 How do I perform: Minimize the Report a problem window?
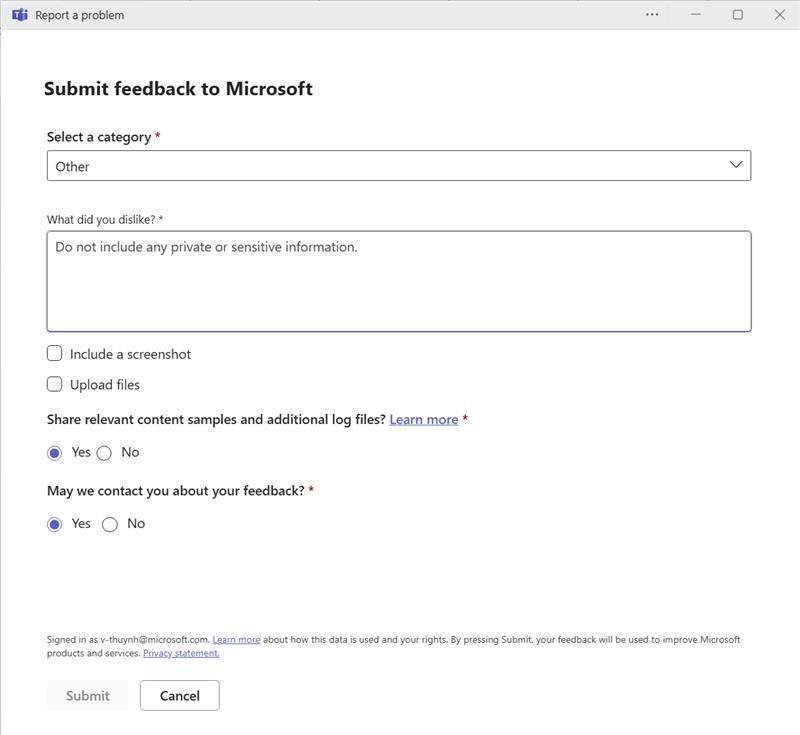(x=696, y=15)
